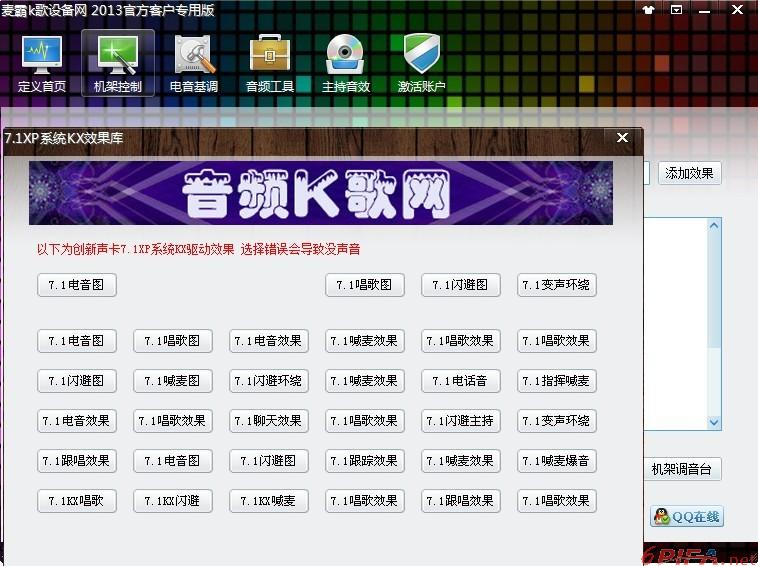Minimize the main application window
The width and height of the screenshot is (758, 566).
tap(705, 11)
